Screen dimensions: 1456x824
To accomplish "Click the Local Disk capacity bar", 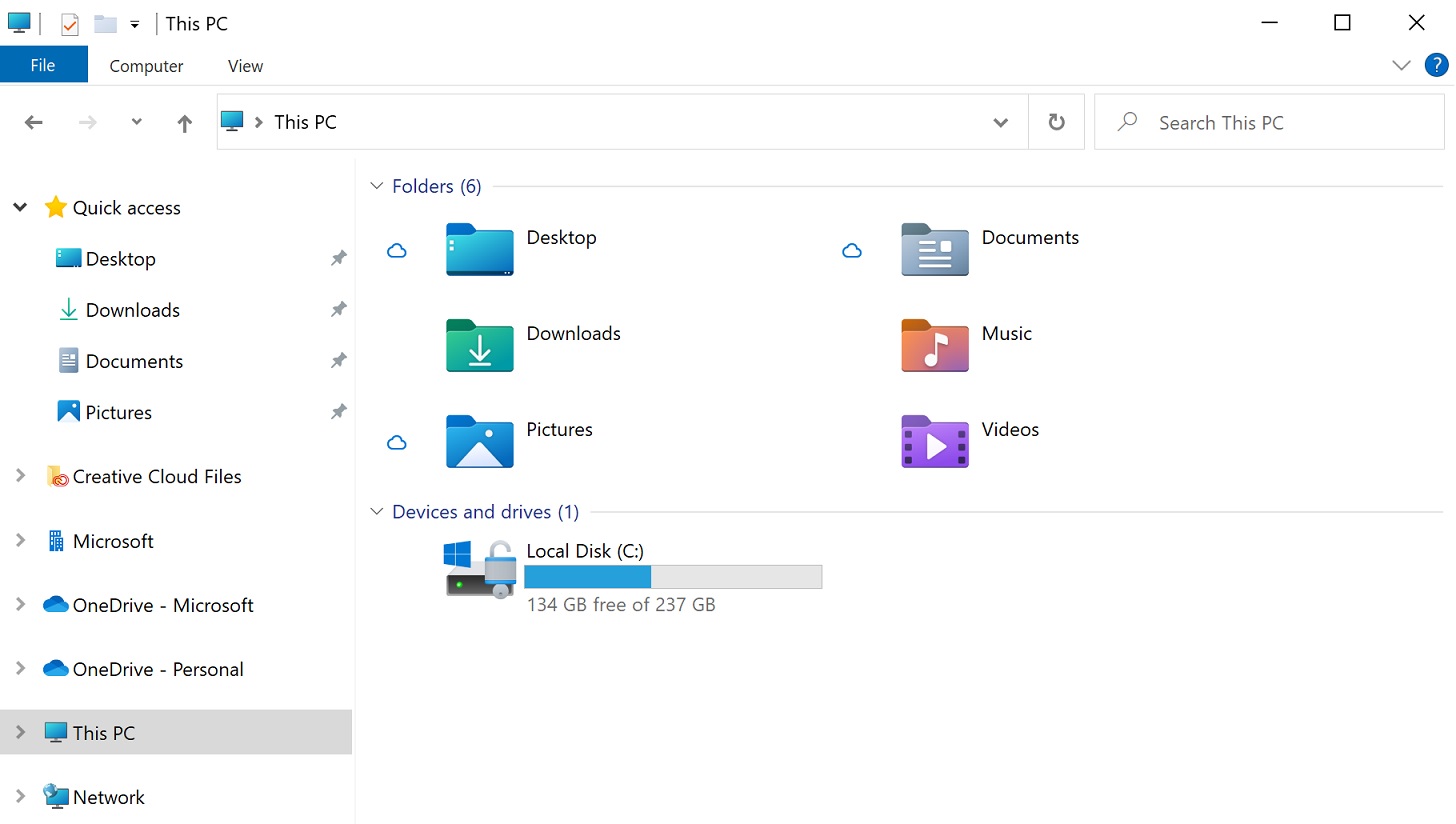I will pos(672,576).
